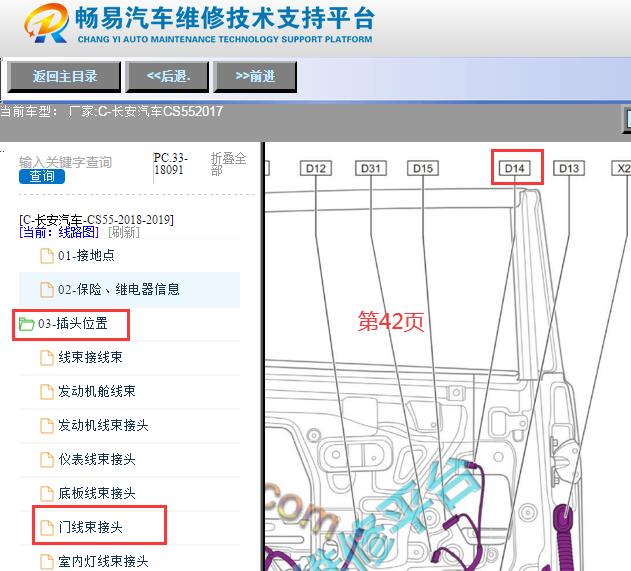Click the document icon beside 线束接线束
Screen dimensions: 631x571
coord(47,358)
